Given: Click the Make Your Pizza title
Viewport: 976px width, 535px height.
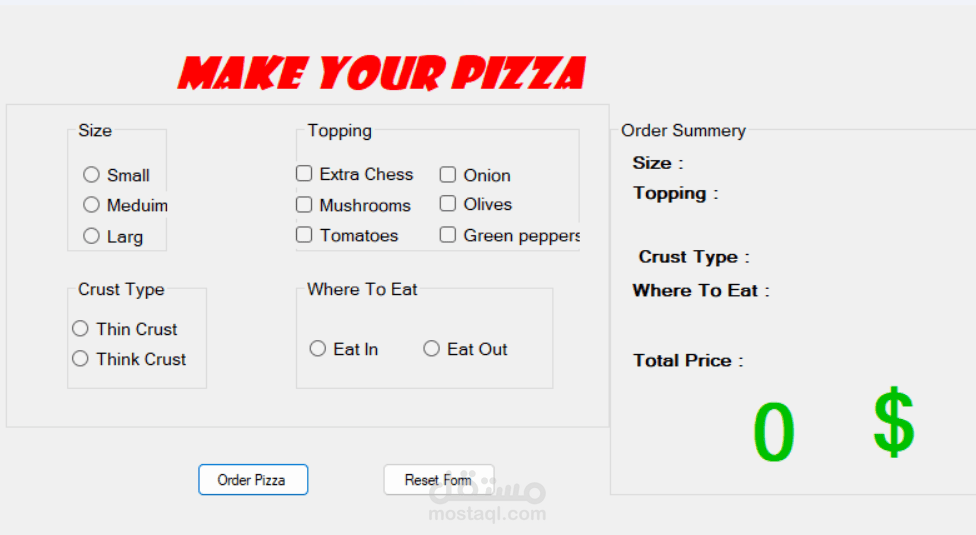Looking at the screenshot, I should [x=382, y=73].
